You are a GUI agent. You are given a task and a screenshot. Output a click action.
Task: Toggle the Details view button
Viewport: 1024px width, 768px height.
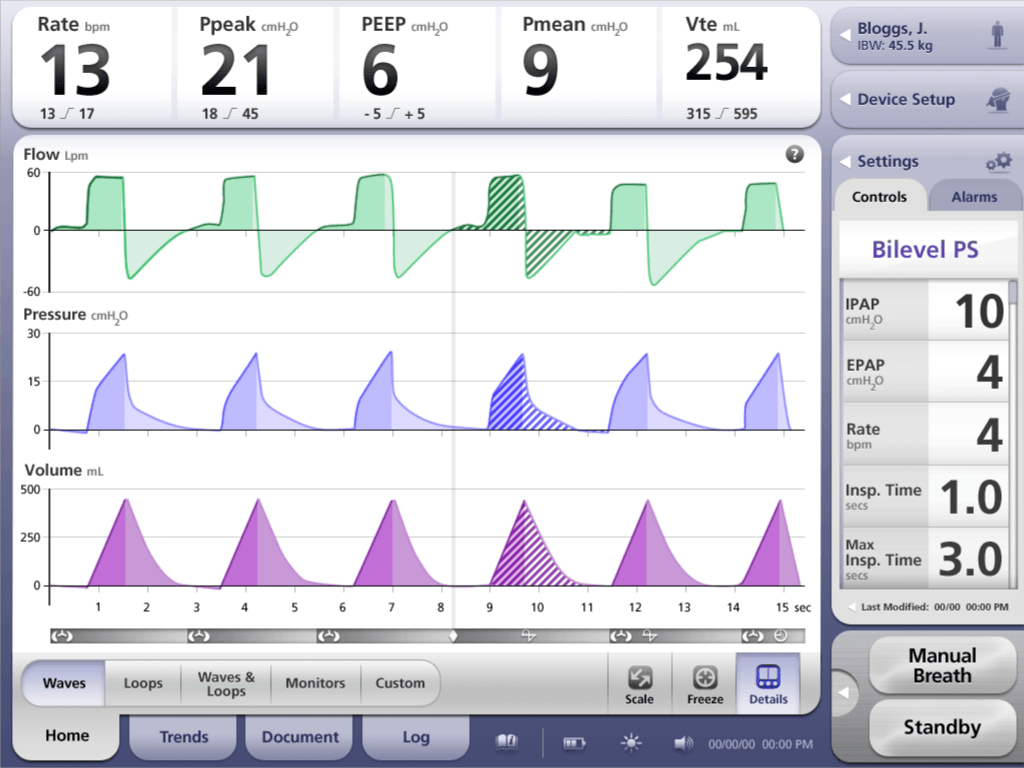768,683
